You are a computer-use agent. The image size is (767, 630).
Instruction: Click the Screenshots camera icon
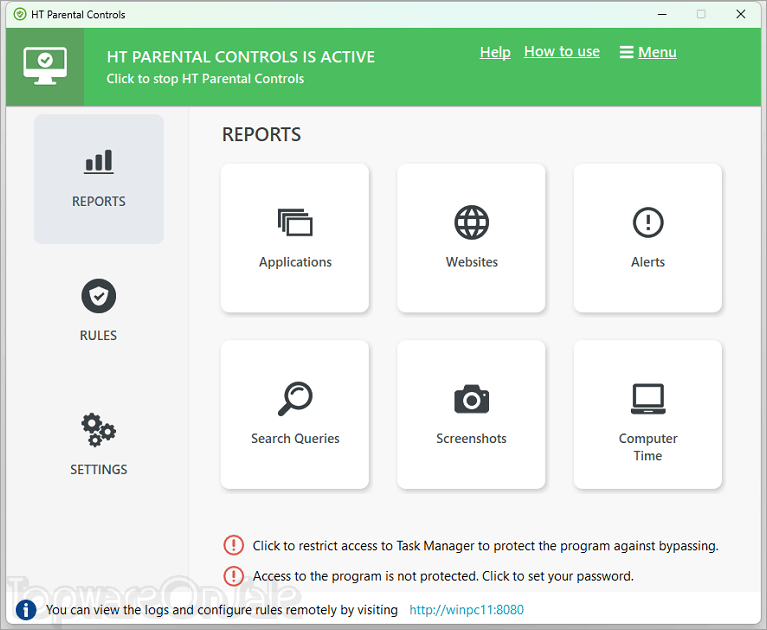pyautogui.click(x=472, y=399)
